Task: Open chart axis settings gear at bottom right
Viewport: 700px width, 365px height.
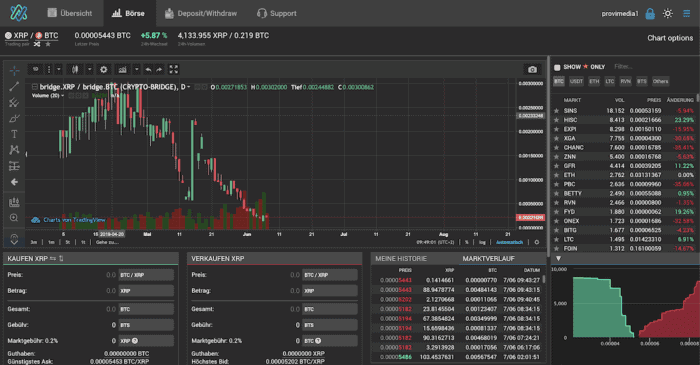Action: 537,242
